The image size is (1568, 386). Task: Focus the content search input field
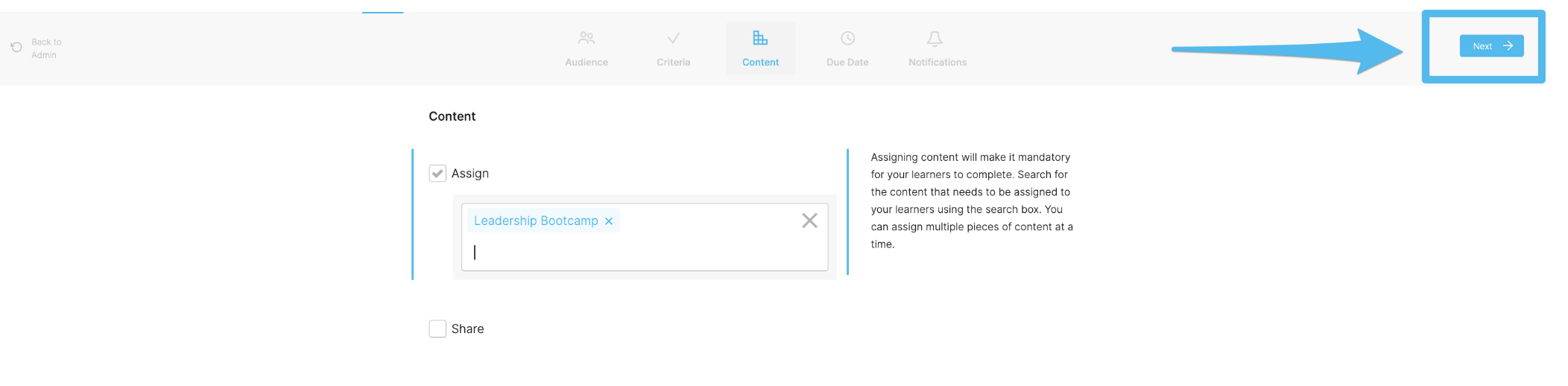tap(645, 252)
